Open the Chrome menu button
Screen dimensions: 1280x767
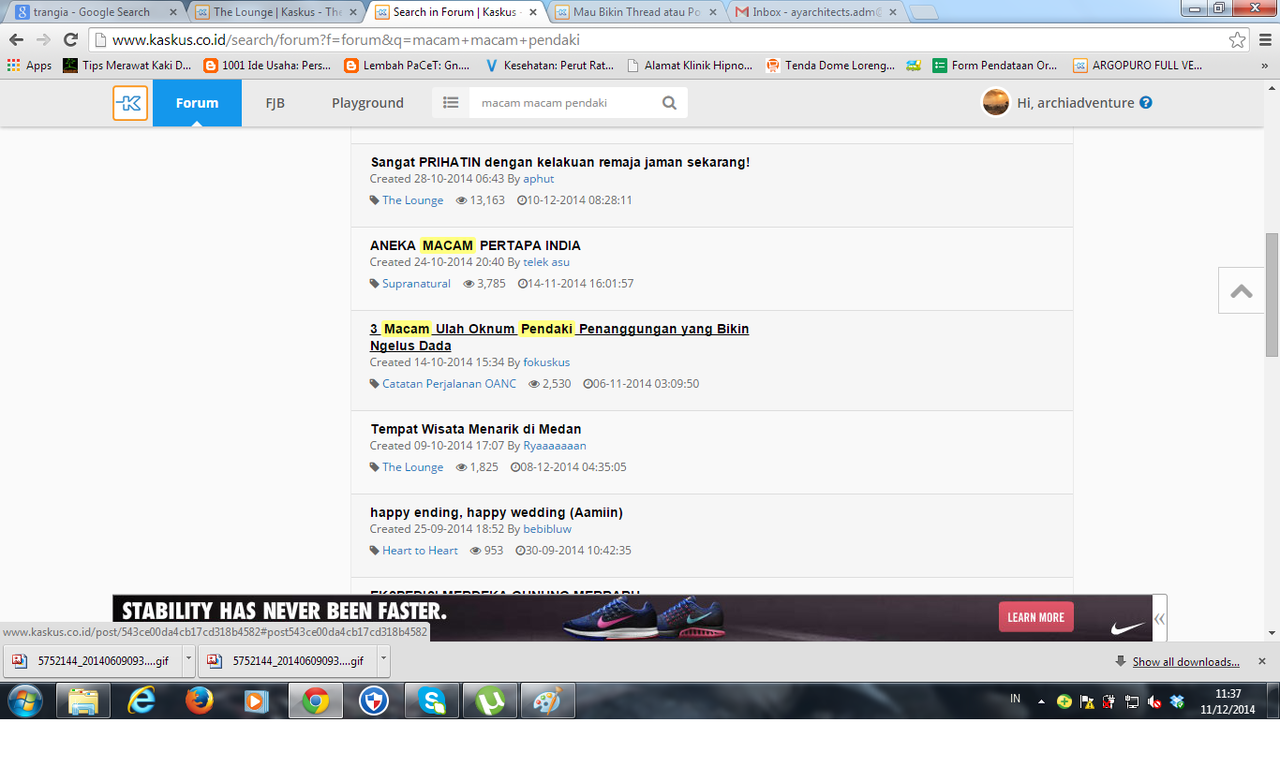tap(1265, 40)
